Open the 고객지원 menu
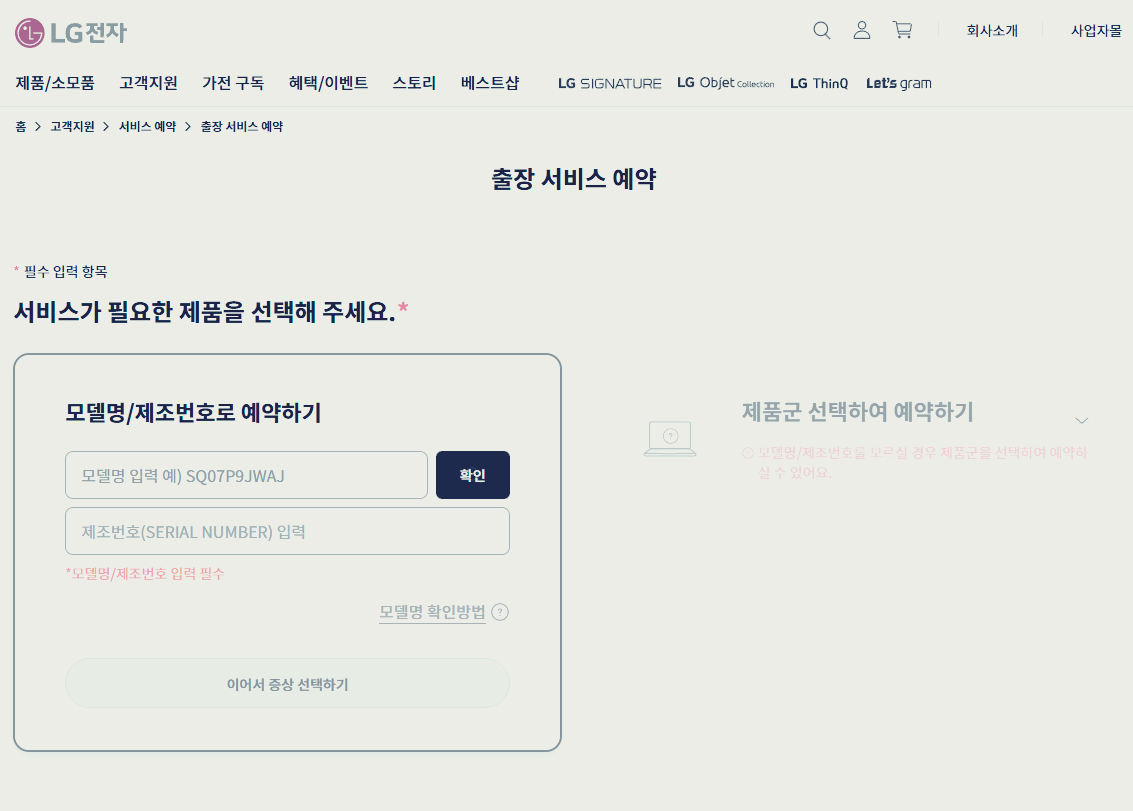This screenshot has height=811, width=1133. 148,83
